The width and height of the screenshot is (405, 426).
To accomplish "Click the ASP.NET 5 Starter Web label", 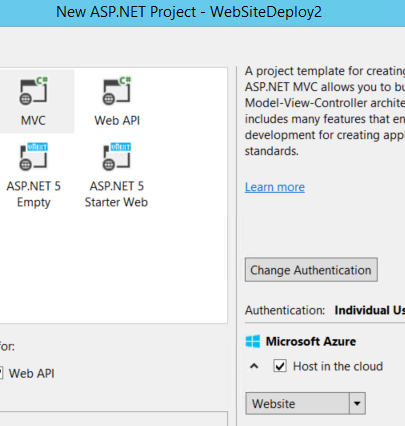I will (x=116, y=194).
